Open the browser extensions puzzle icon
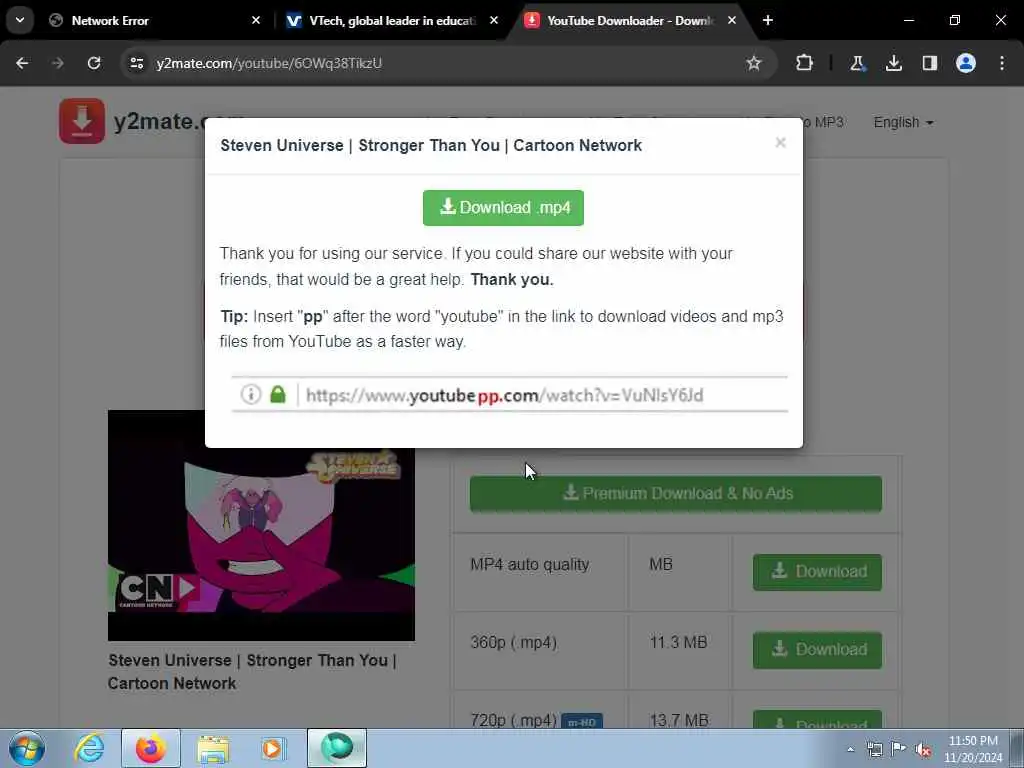The width and height of the screenshot is (1024, 768). (x=805, y=63)
